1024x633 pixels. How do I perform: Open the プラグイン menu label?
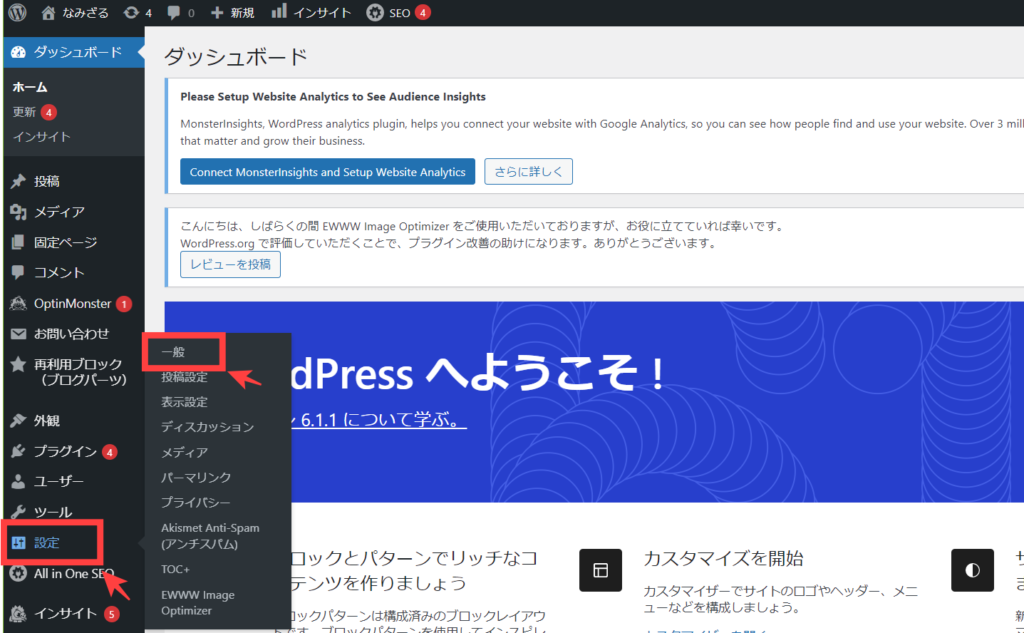(x=65, y=451)
